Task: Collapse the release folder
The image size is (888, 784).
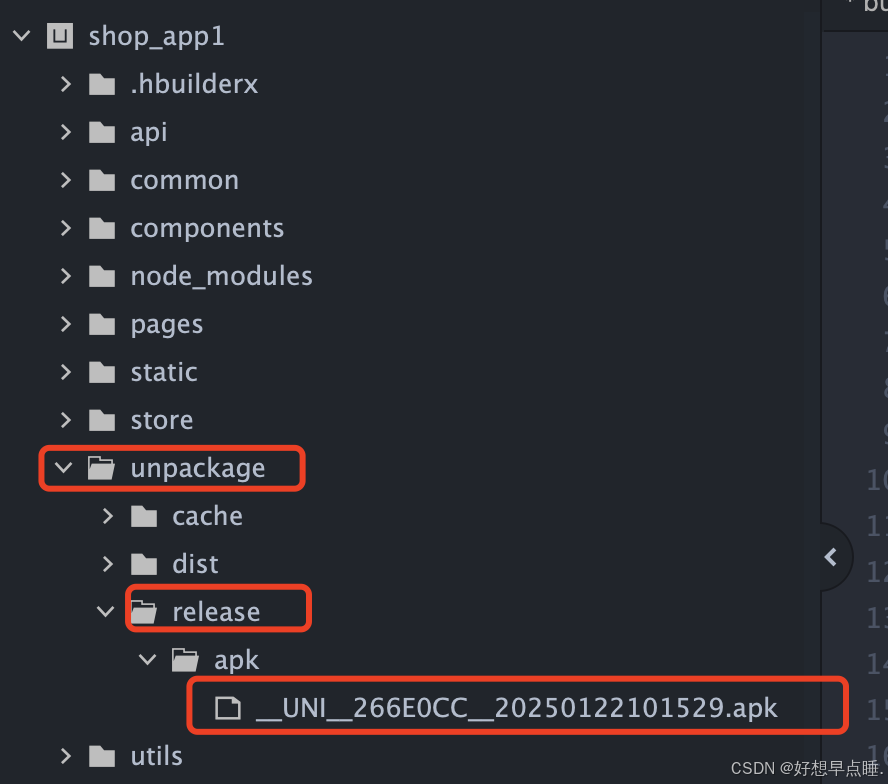Action: pyautogui.click(x=106, y=611)
